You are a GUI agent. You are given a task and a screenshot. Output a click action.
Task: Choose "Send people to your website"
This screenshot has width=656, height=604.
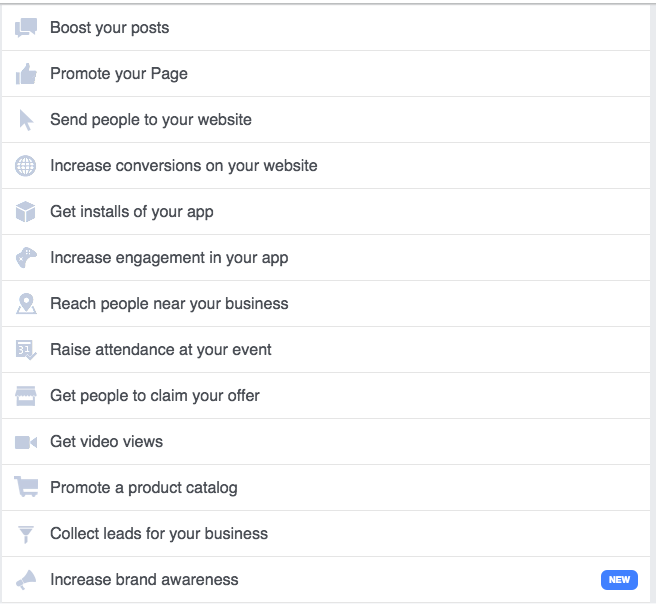coord(151,120)
